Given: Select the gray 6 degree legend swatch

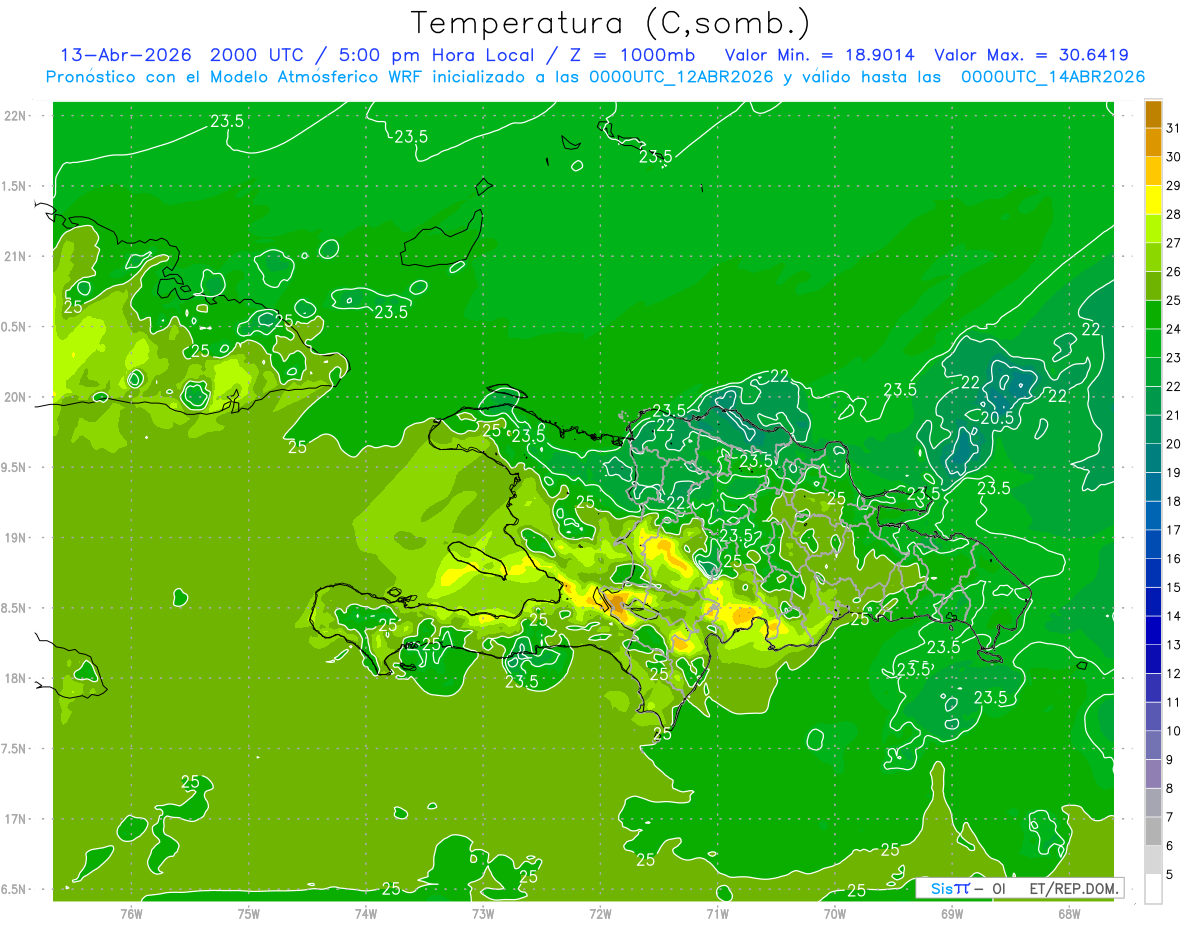Looking at the screenshot, I should (x=1153, y=831).
